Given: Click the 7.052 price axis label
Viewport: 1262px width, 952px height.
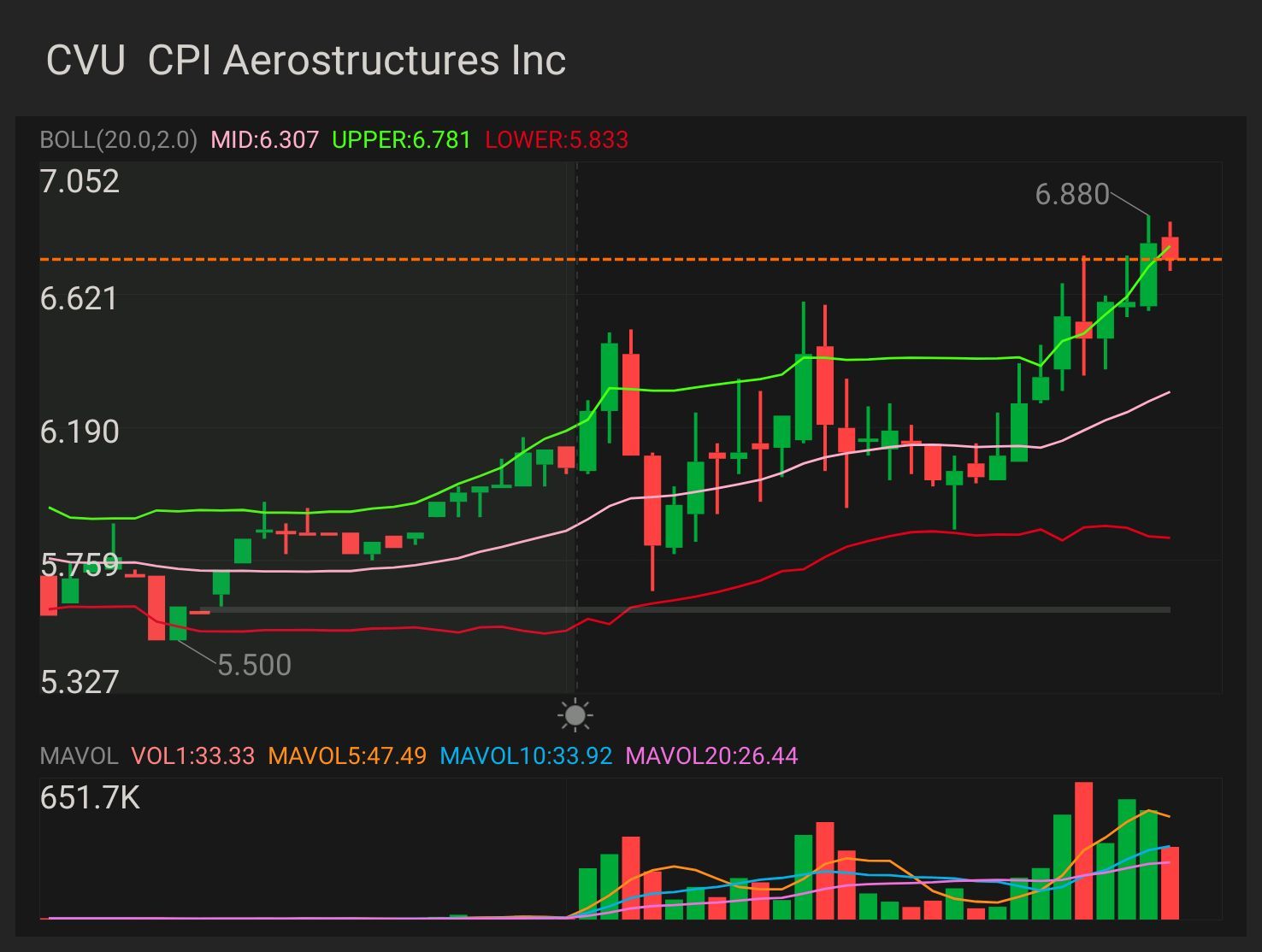Looking at the screenshot, I should point(80,182).
